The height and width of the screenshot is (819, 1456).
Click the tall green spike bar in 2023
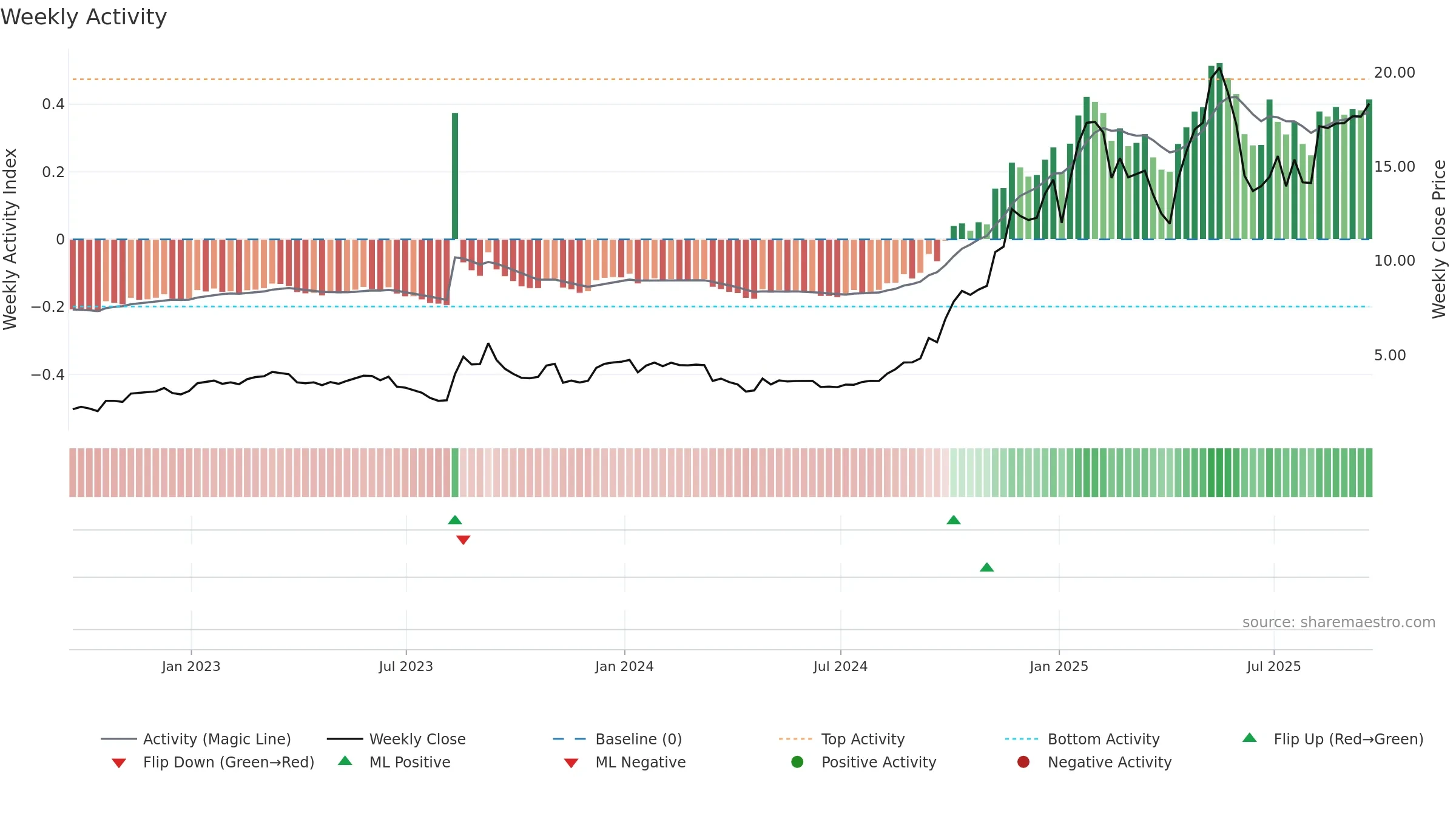(x=455, y=176)
